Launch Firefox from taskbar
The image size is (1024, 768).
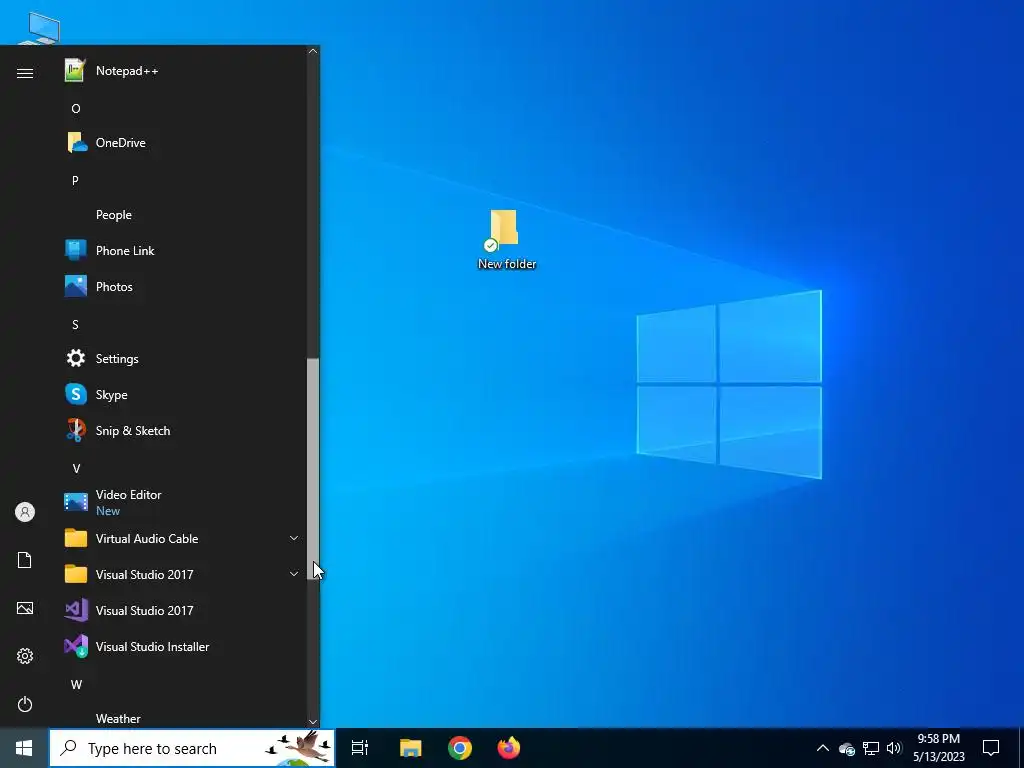[x=509, y=748]
